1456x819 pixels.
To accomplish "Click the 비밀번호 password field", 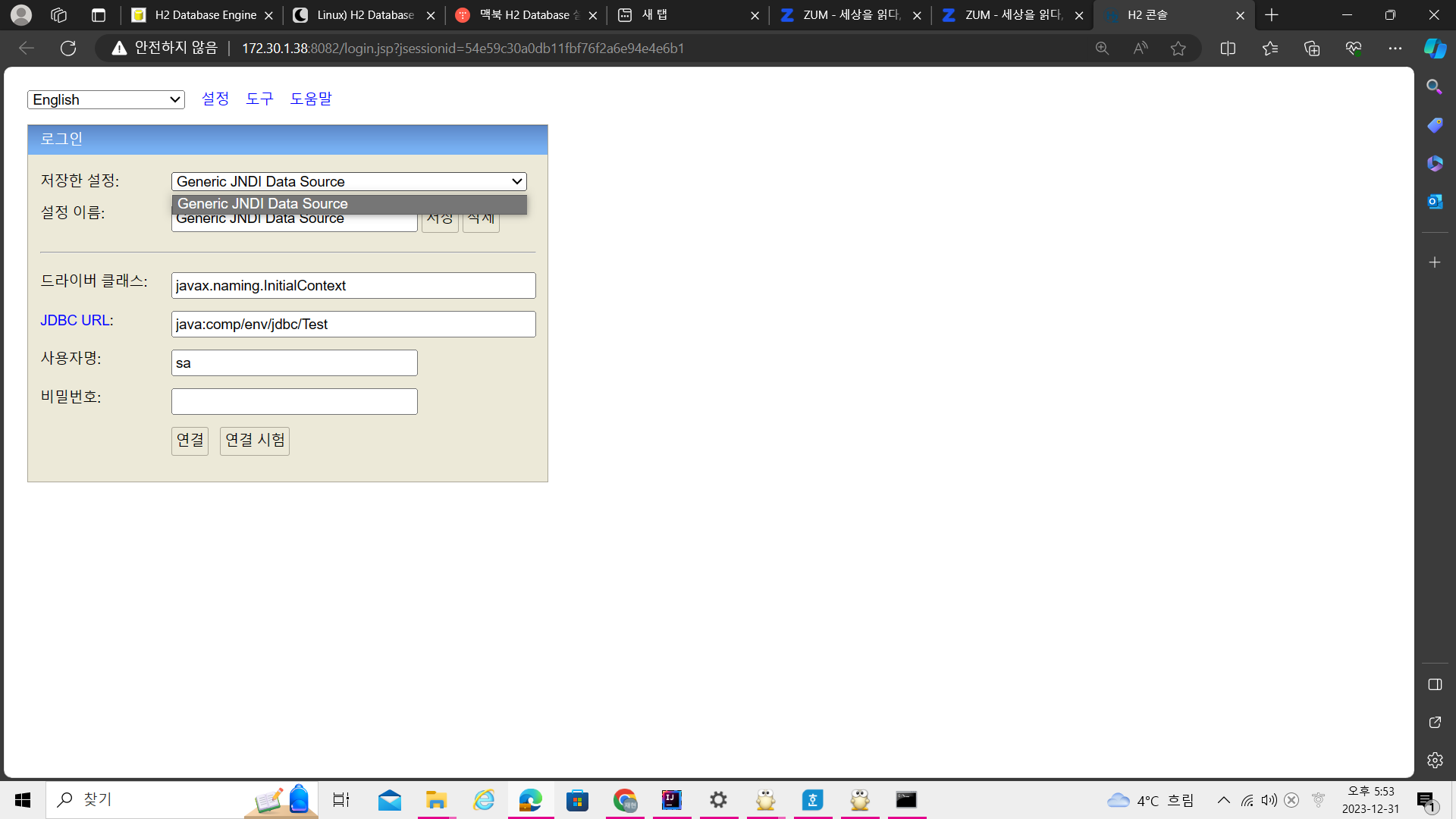I will pos(294,402).
